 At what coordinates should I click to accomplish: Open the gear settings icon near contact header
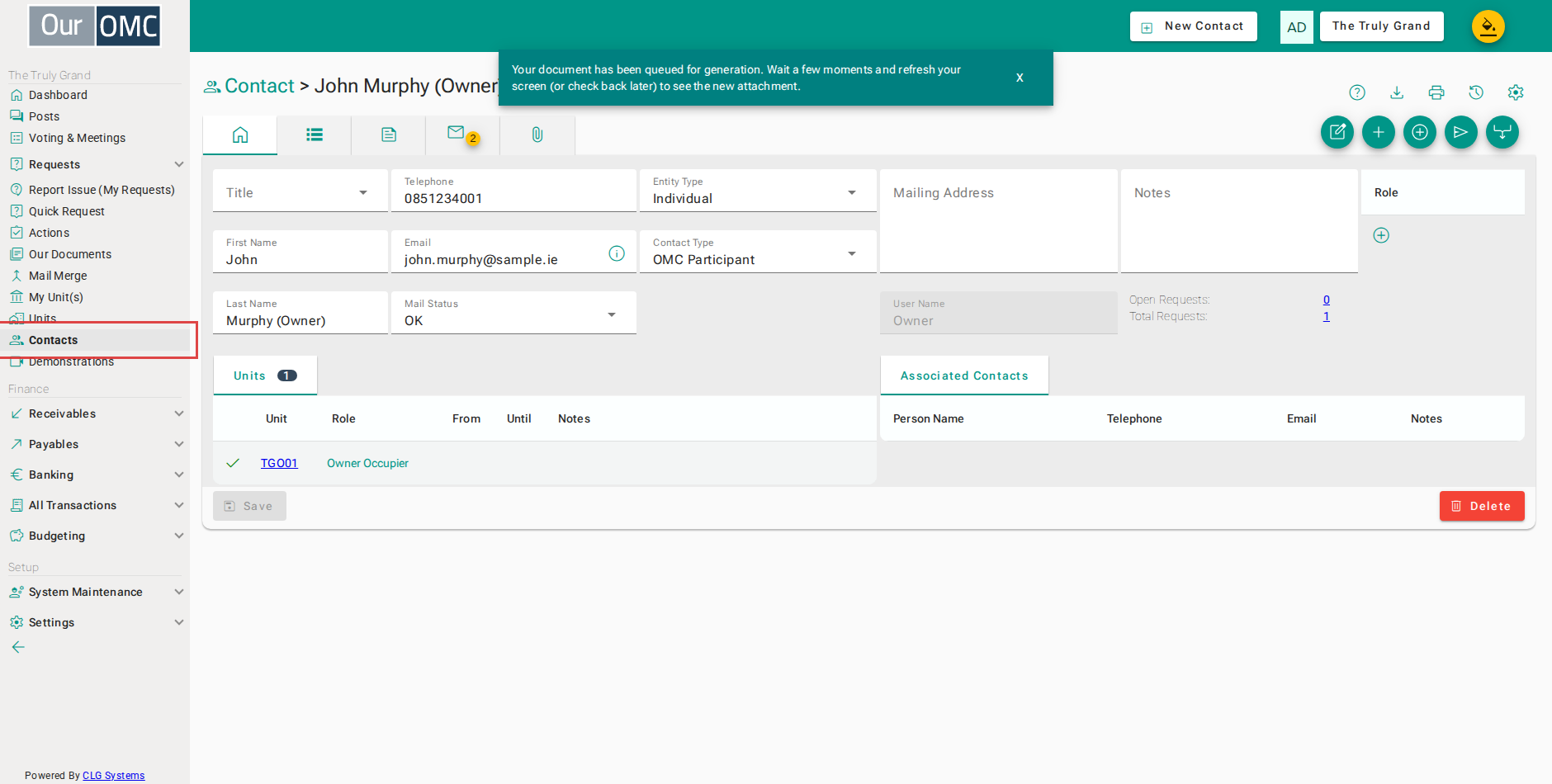(1516, 92)
